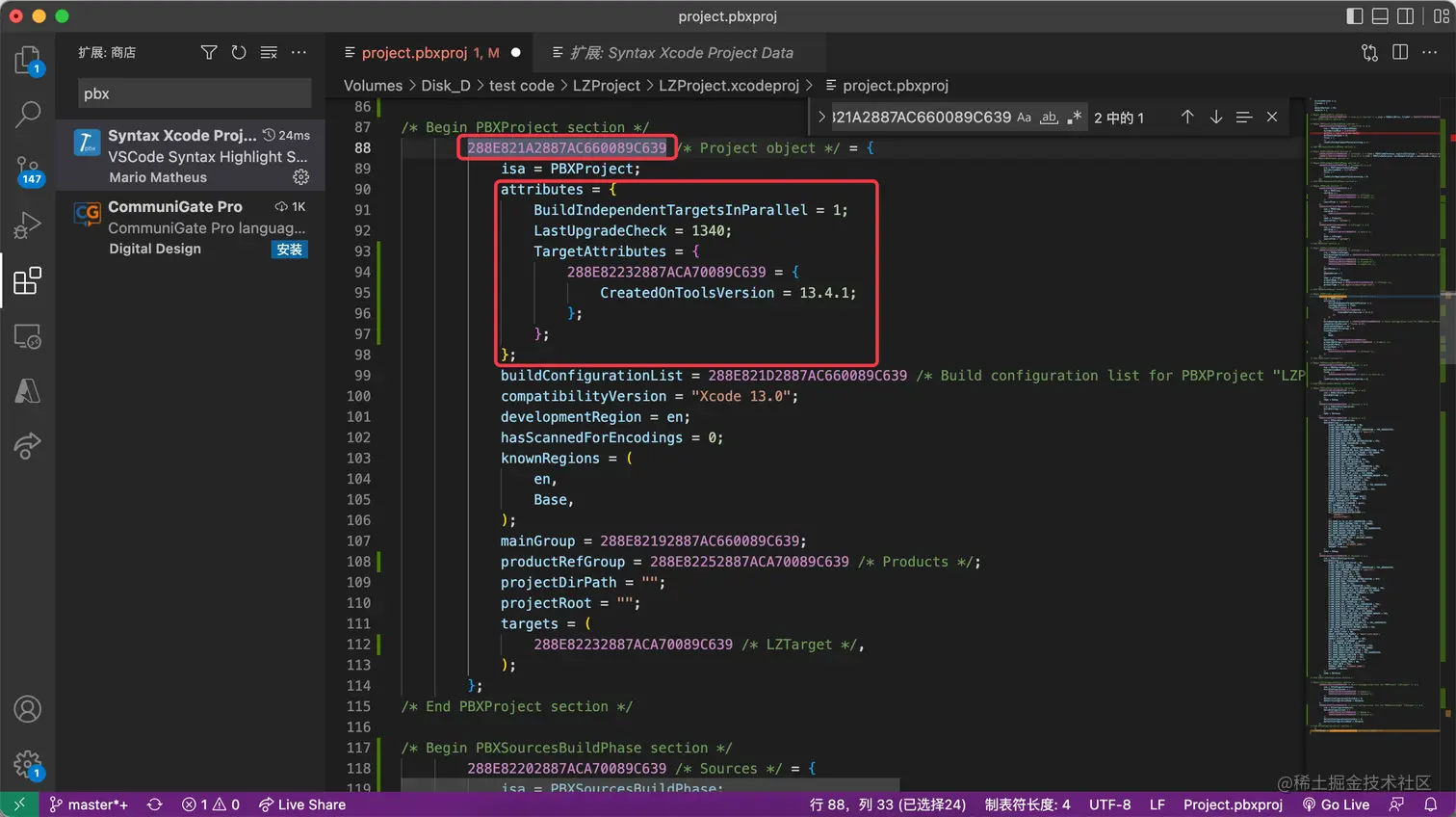Open extensions panel more actions menu
Viewport: 1456px width, 817px height.
299,52
